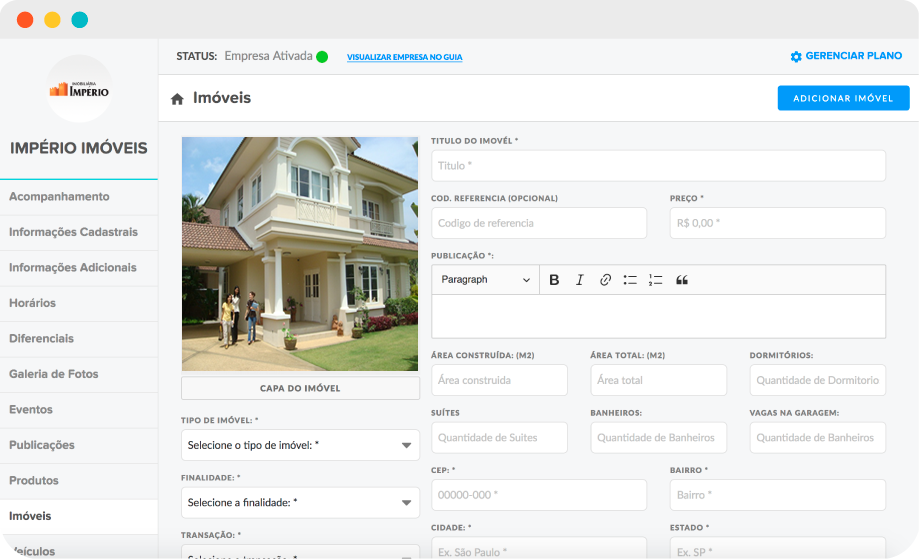Image resolution: width=920 pixels, height=559 pixels.
Task: Open the Diferenciais section
Action: coord(79,338)
